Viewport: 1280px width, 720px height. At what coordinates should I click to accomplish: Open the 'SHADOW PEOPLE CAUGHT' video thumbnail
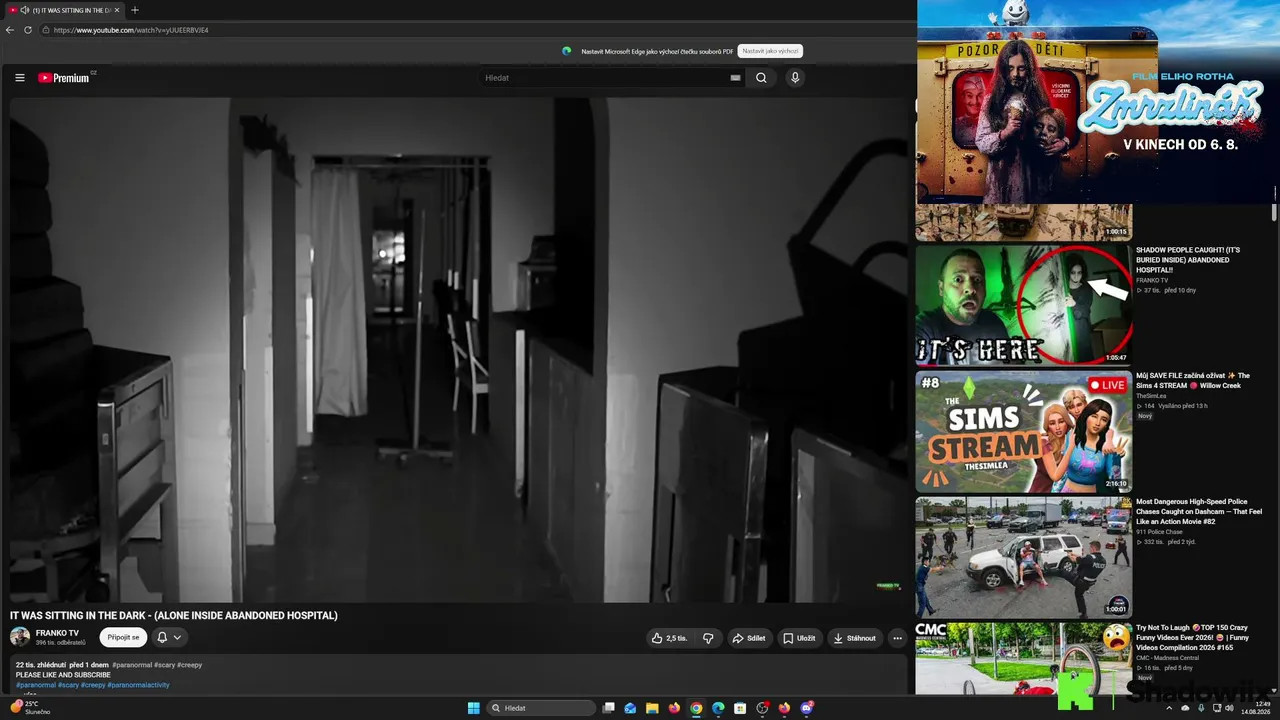pos(1024,305)
